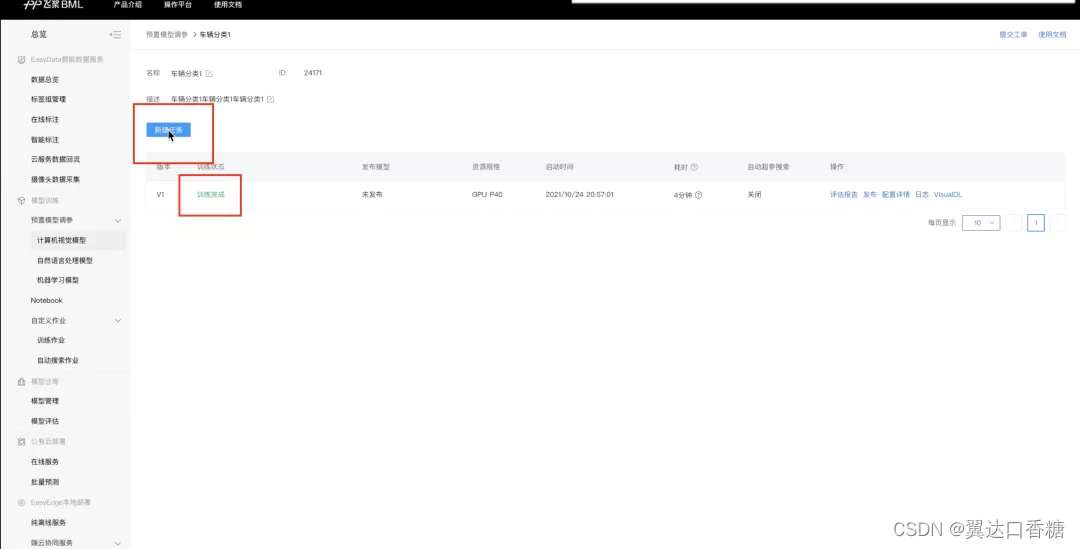Viewport: 1080px width, 549px height.
Task: Click the 新建任务 button
Action: 168,130
